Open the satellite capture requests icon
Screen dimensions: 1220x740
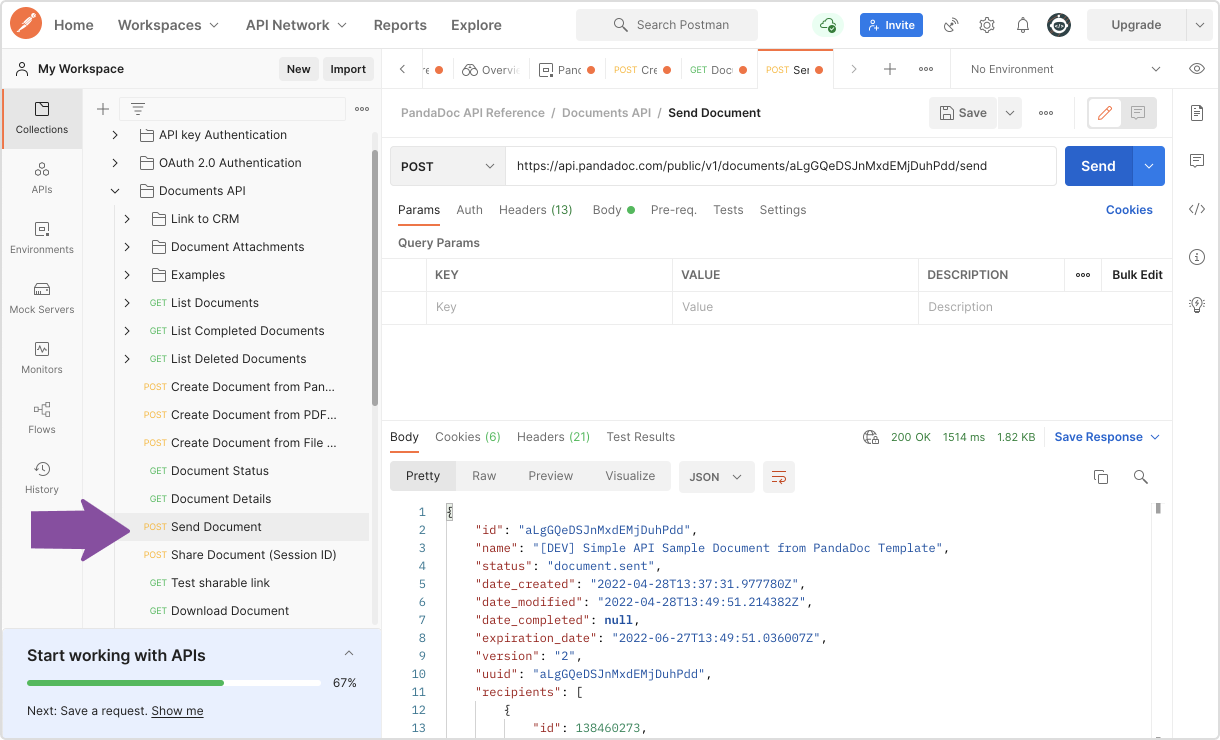coord(951,25)
